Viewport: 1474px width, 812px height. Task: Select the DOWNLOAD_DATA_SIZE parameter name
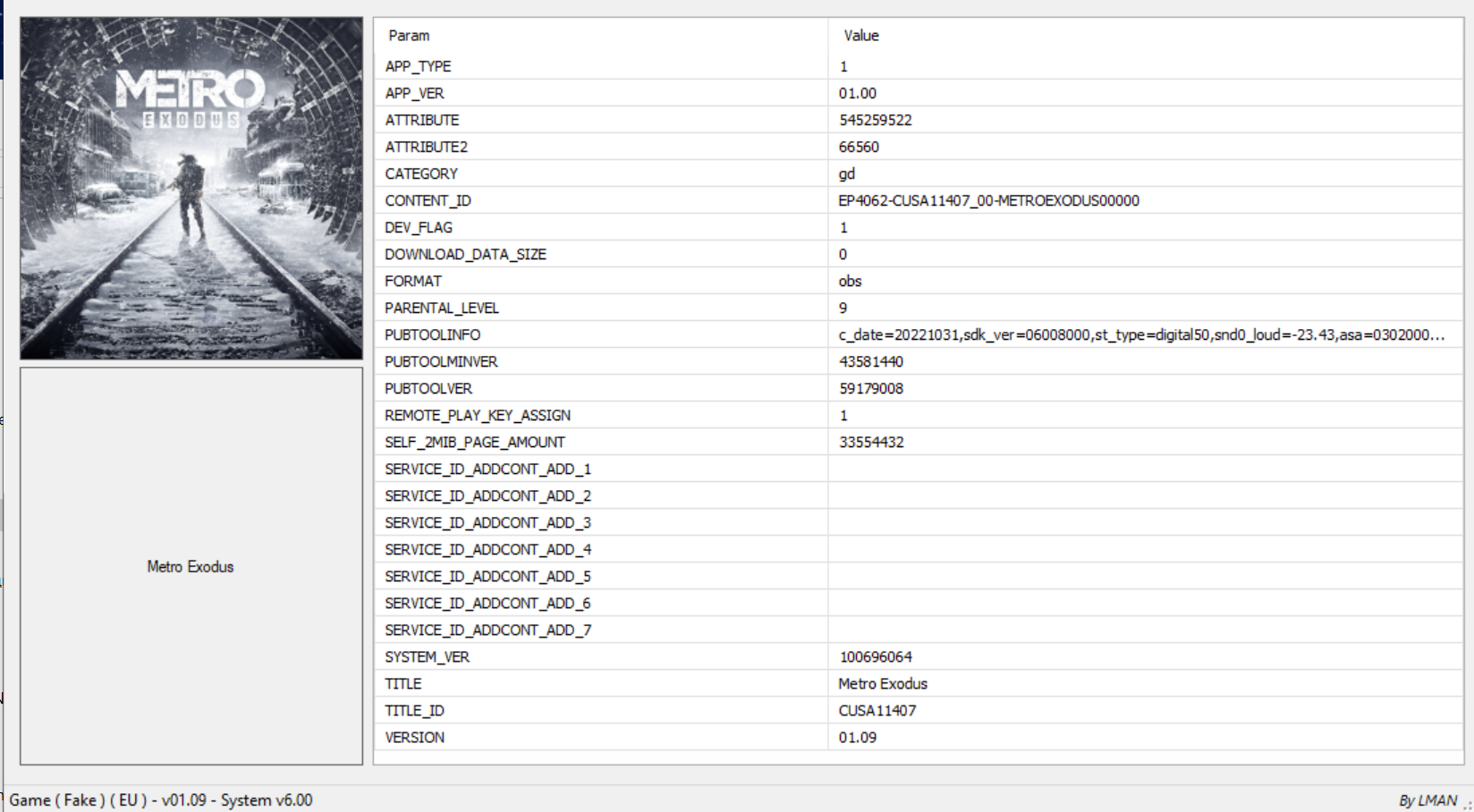click(x=465, y=254)
